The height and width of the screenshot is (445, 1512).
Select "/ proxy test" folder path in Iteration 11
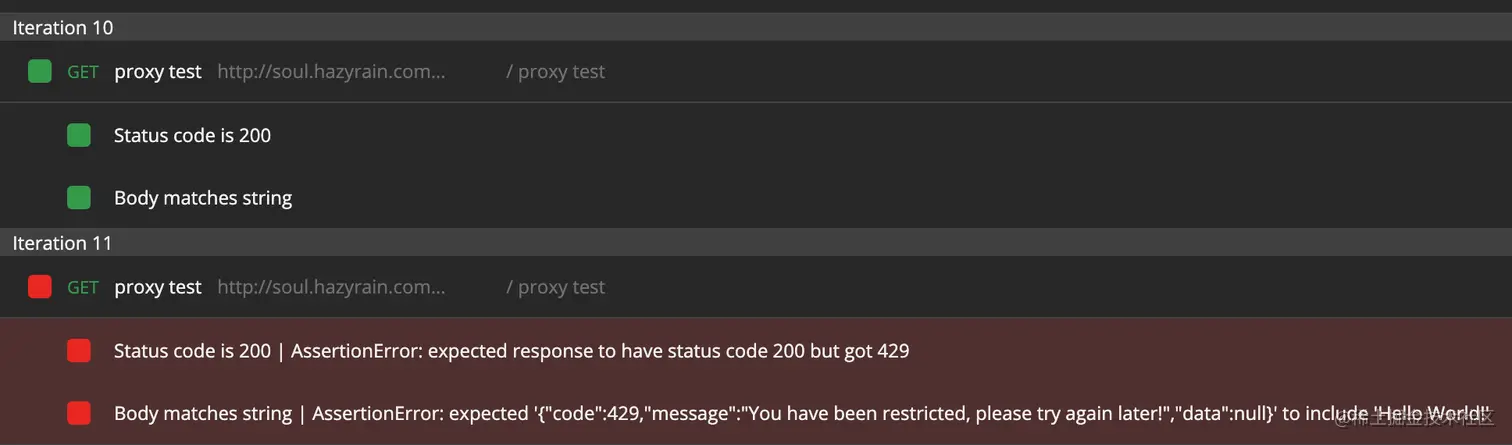555,287
